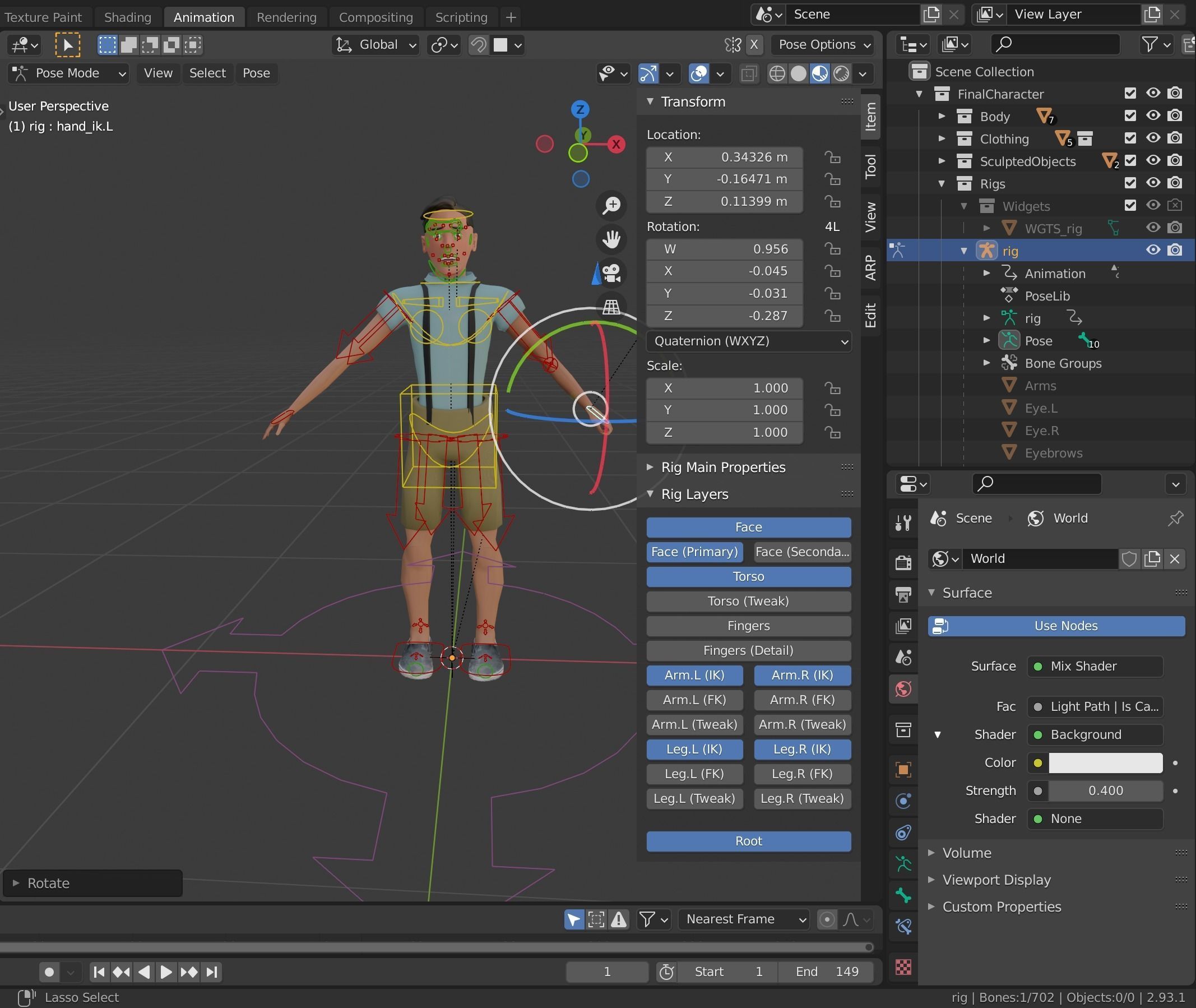Lock Location X property
This screenshot has width=1196, height=1008.
click(832, 157)
